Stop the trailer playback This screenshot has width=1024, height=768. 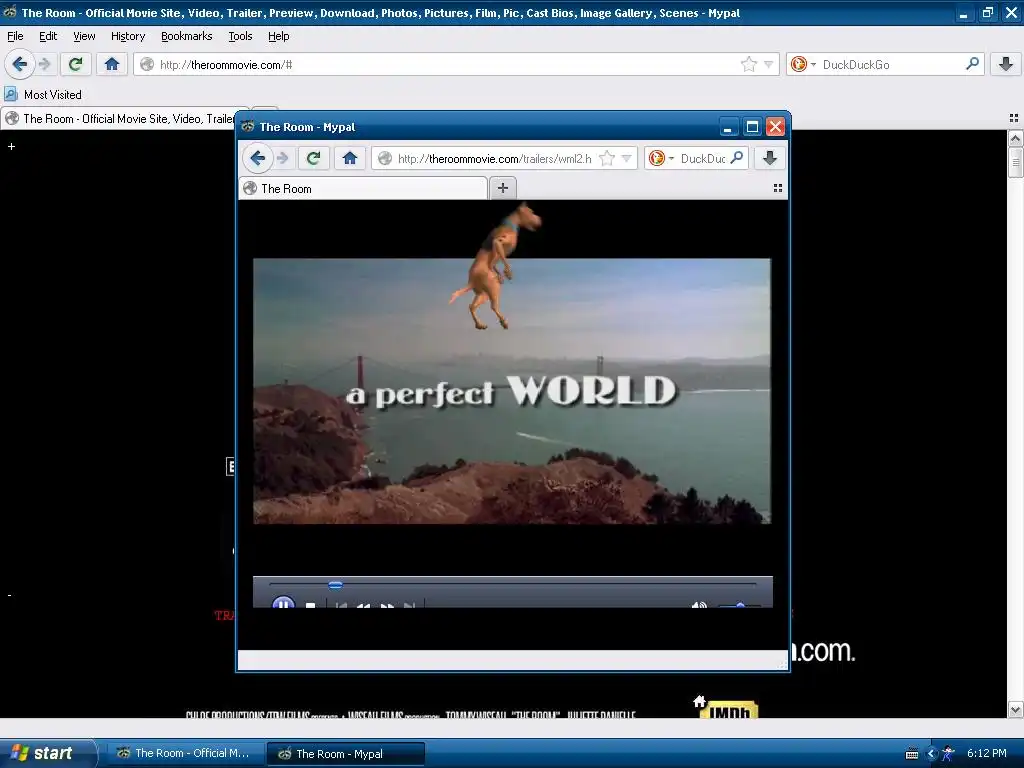311,605
